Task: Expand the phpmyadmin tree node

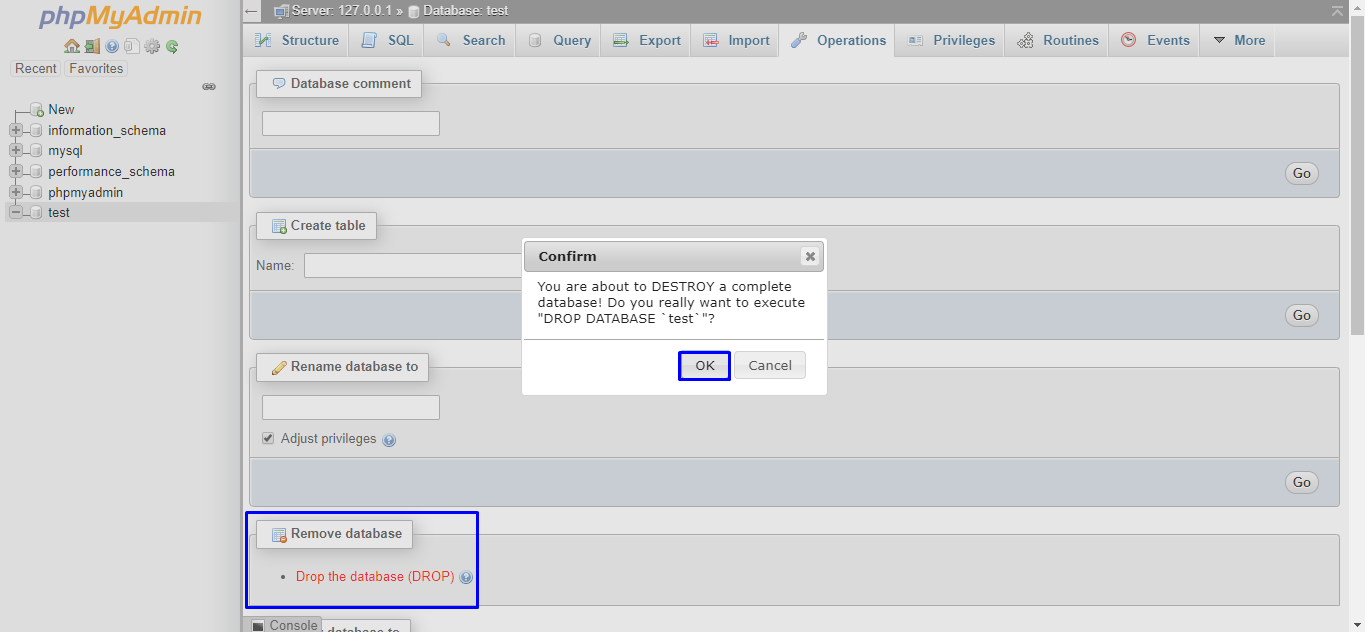Action: tap(15, 193)
